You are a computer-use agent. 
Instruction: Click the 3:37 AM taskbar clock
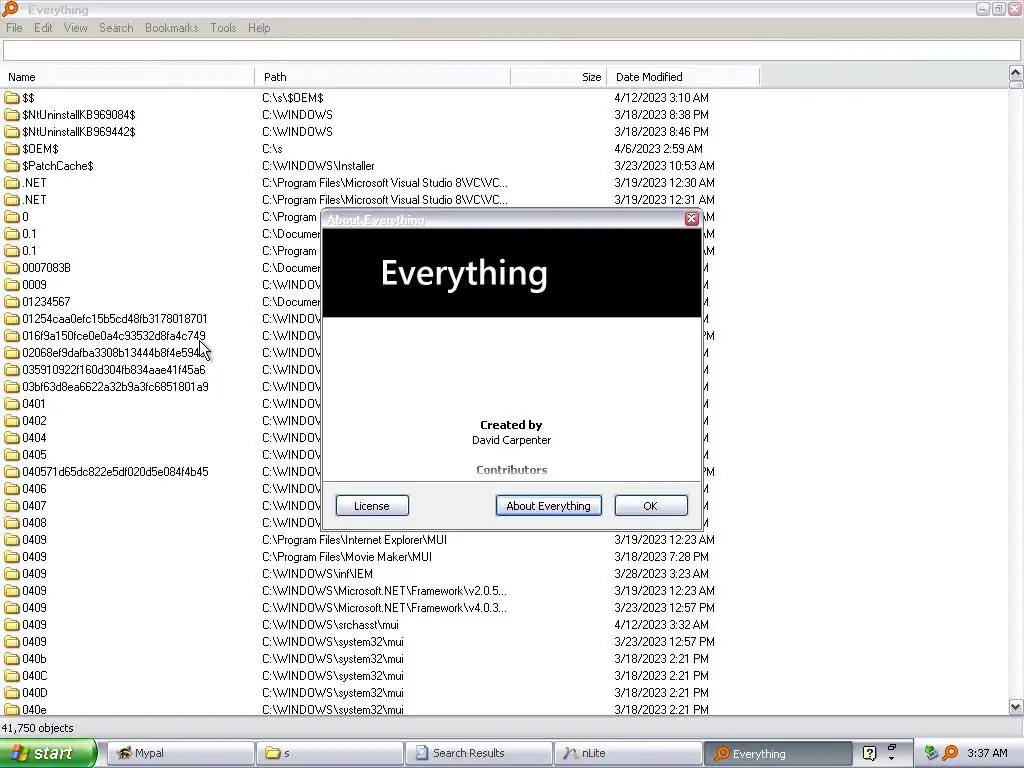coord(987,753)
